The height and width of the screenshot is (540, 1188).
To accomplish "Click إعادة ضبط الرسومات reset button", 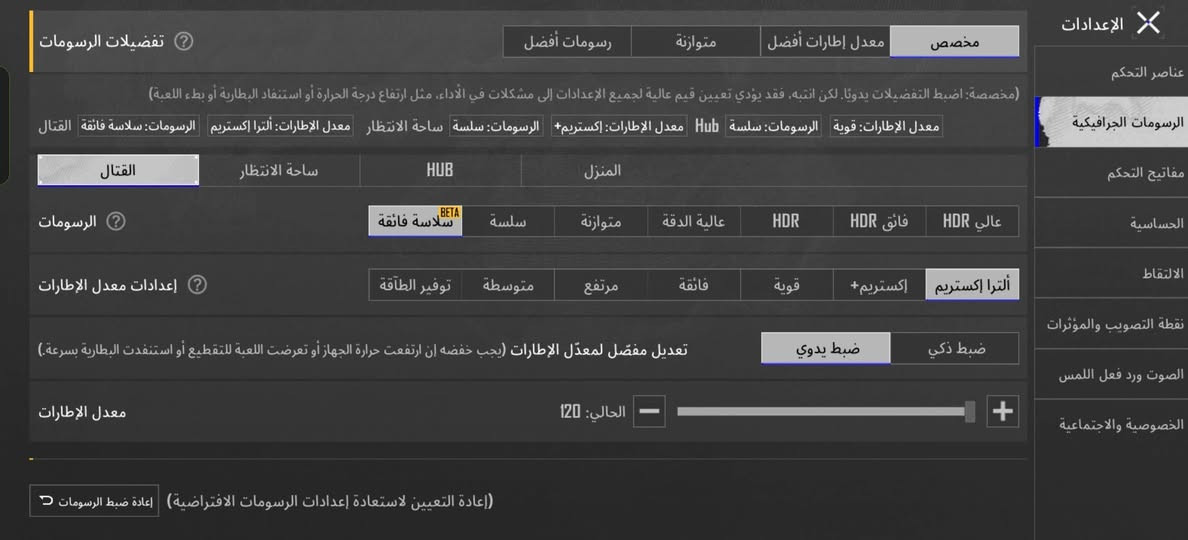I will tap(94, 501).
